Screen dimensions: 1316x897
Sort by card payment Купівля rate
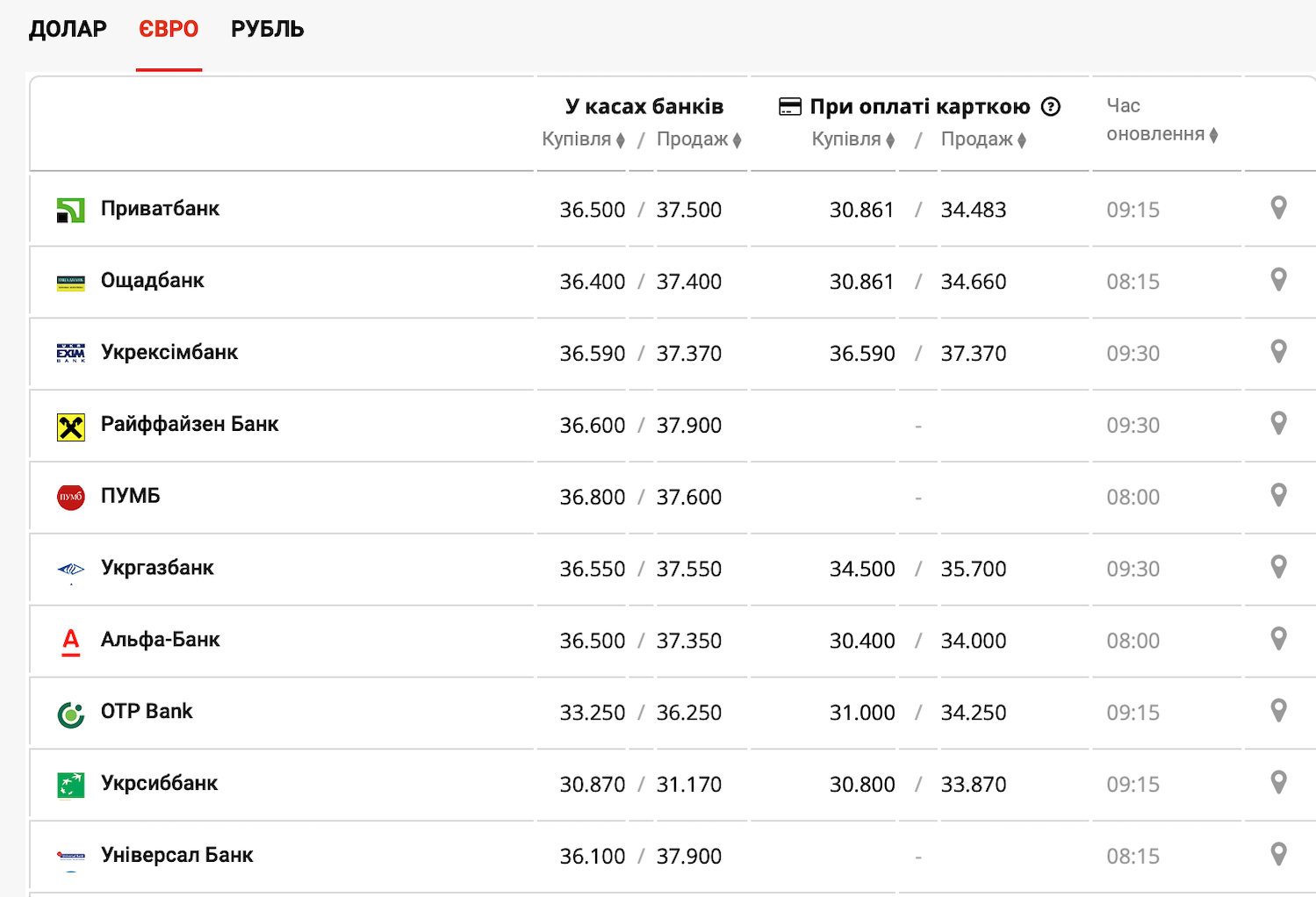point(852,140)
